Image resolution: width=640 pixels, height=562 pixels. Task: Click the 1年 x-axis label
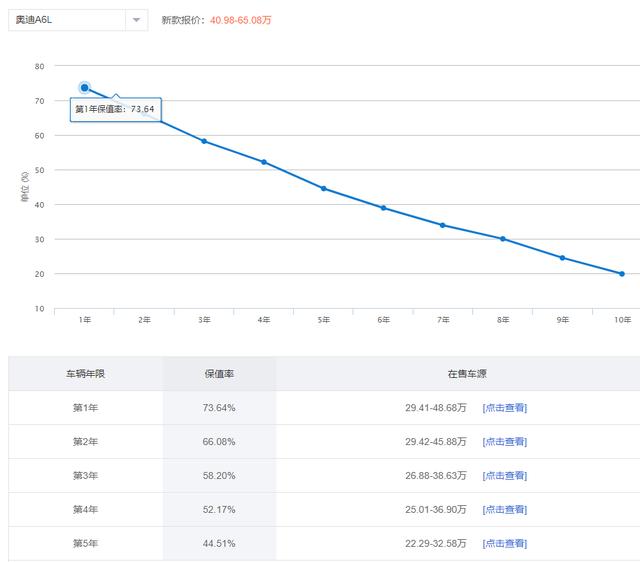click(85, 320)
